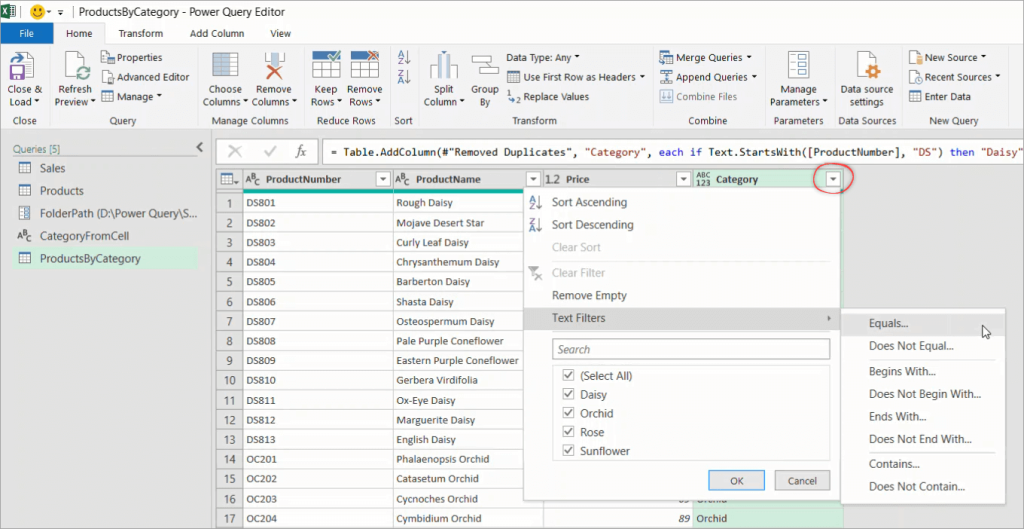Cancel formula with the X icon

[x=235, y=152]
